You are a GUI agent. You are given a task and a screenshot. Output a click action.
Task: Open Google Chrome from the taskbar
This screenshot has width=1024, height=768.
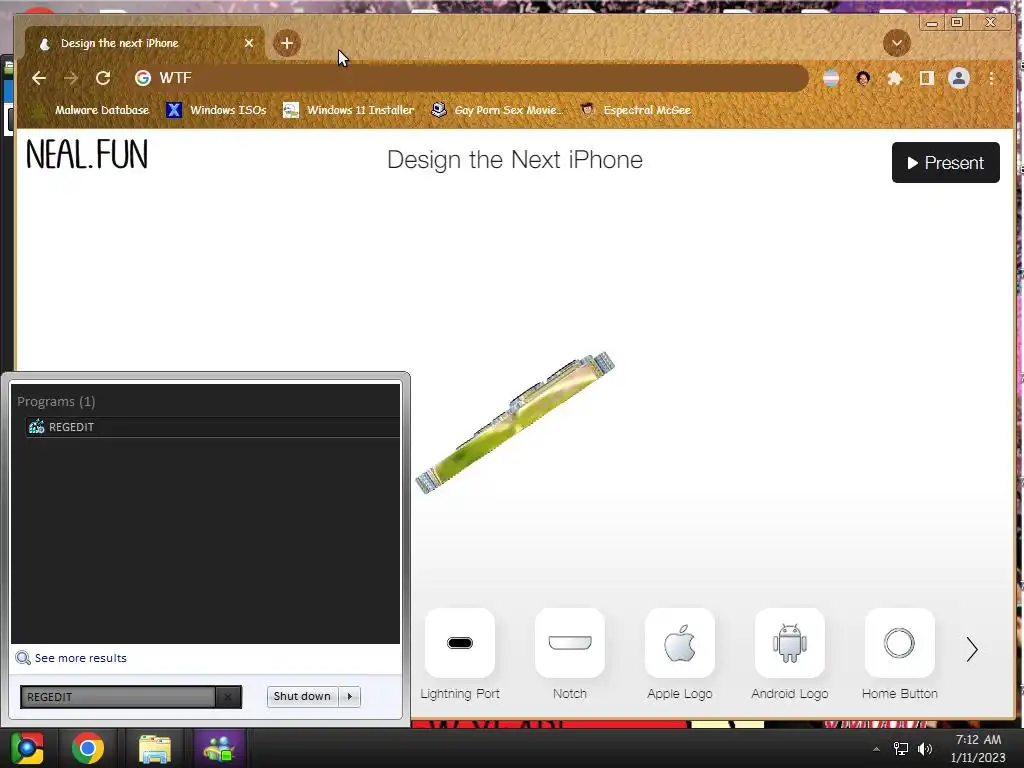(x=88, y=748)
